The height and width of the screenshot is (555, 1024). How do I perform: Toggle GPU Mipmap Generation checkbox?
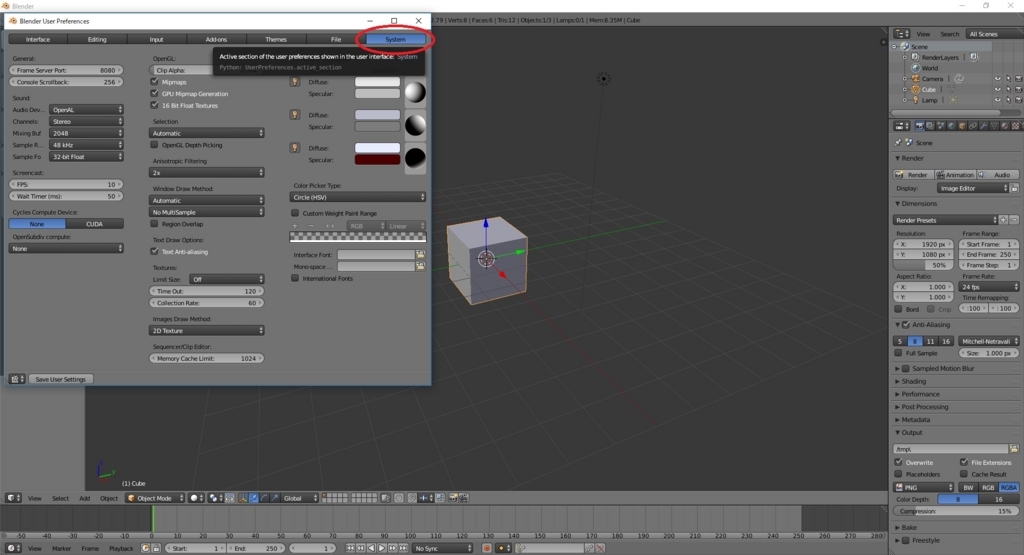pyautogui.click(x=154, y=93)
